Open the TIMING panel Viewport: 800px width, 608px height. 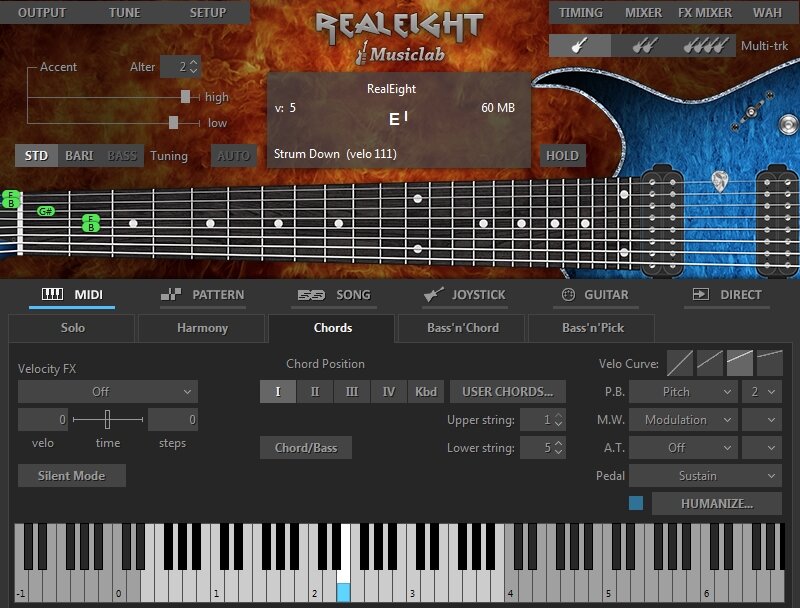click(x=581, y=13)
